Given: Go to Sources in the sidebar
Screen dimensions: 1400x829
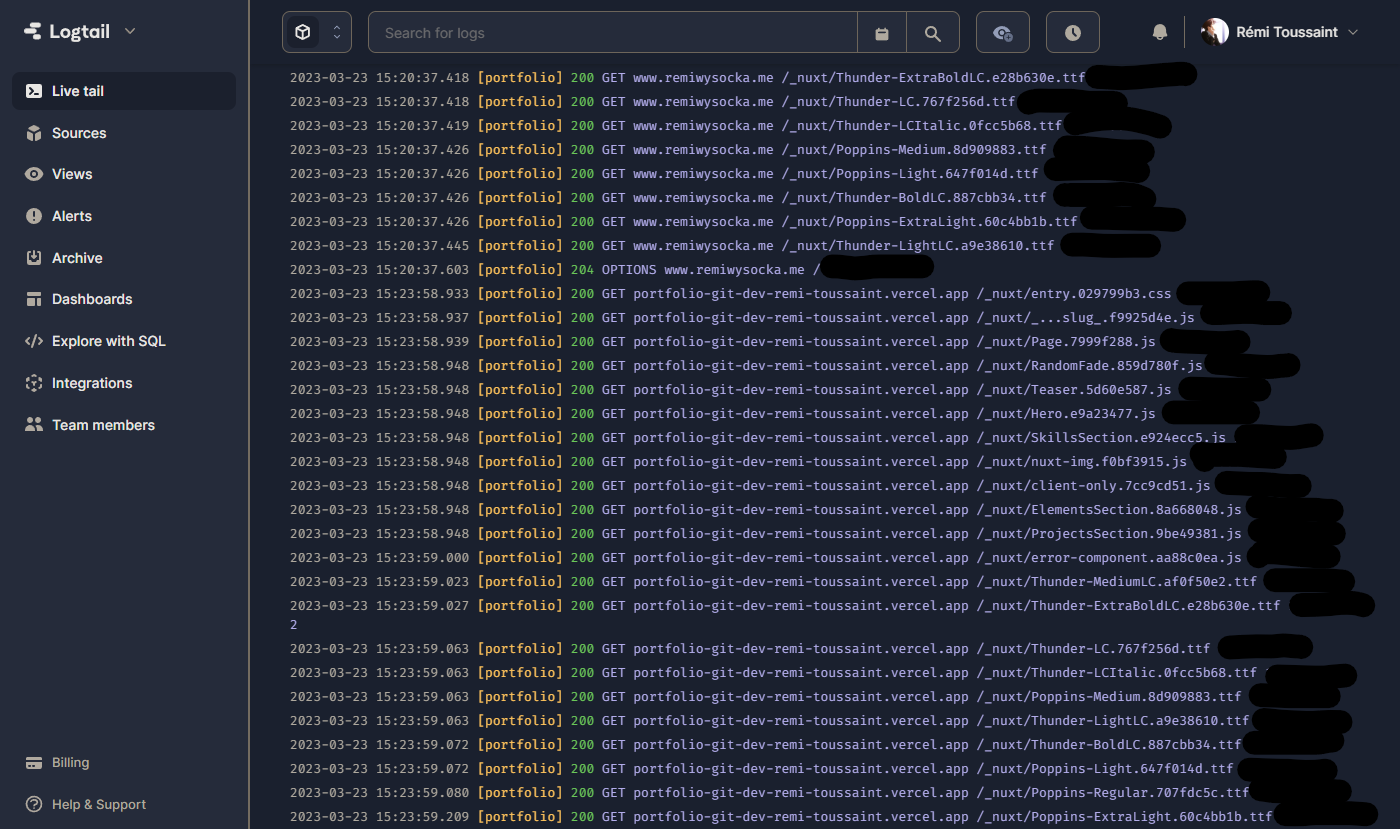Looking at the screenshot, I should pos(79,133).
